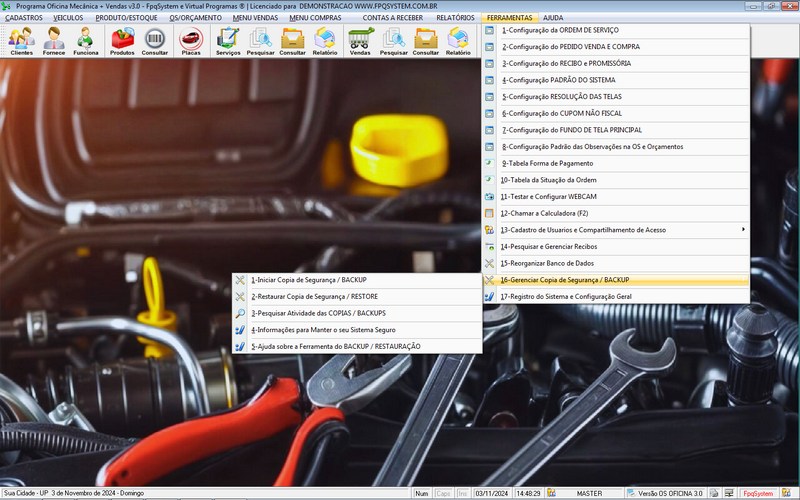Image resolution: width=800 pixels, height=500 pixels.
Task: Select Configuração da ORDEM DE SERVIÇO
Action: click(x=559, y=30)
